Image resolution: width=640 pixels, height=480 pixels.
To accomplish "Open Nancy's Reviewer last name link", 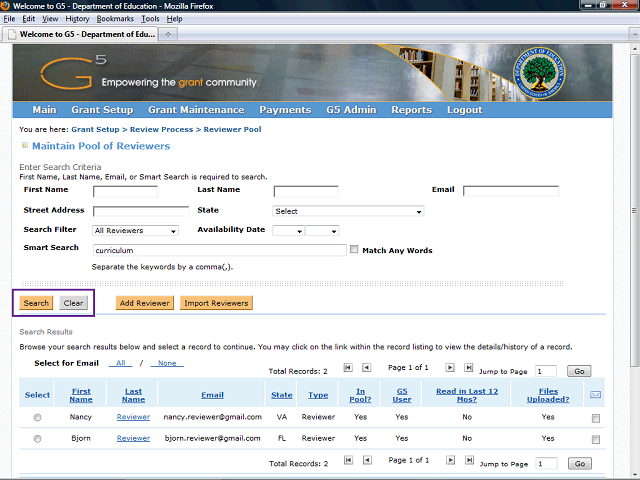I will click(133, 417).
